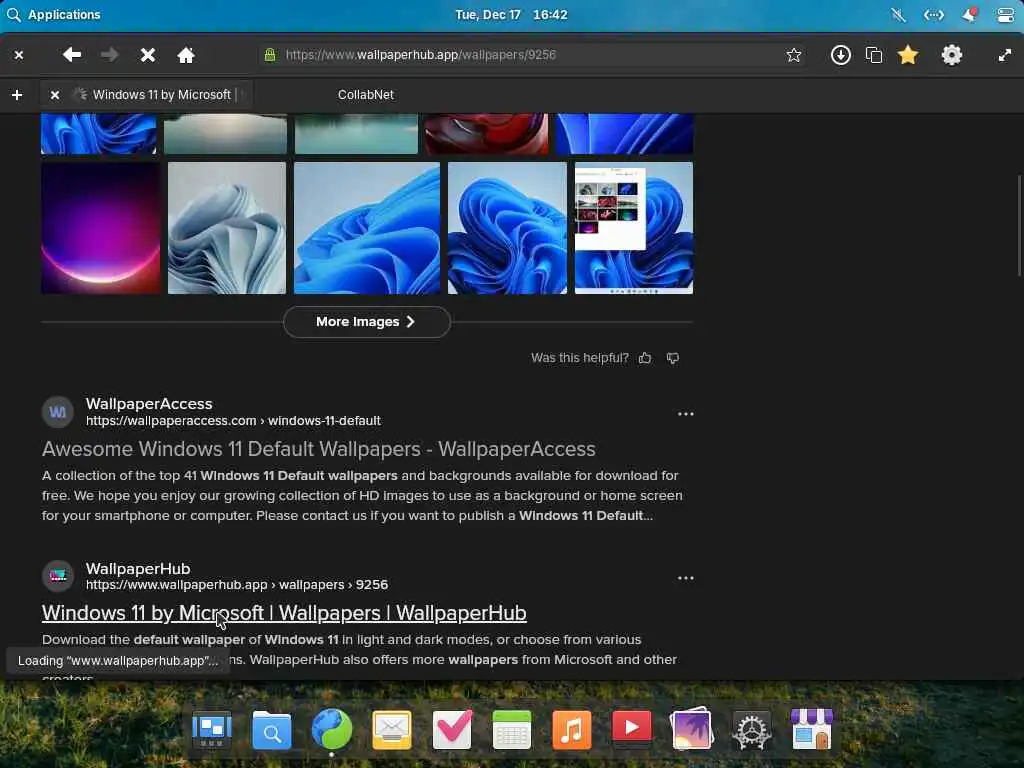Click the muted microphone indicator
Screen dimensions: 1024x768
coord(898,14)
